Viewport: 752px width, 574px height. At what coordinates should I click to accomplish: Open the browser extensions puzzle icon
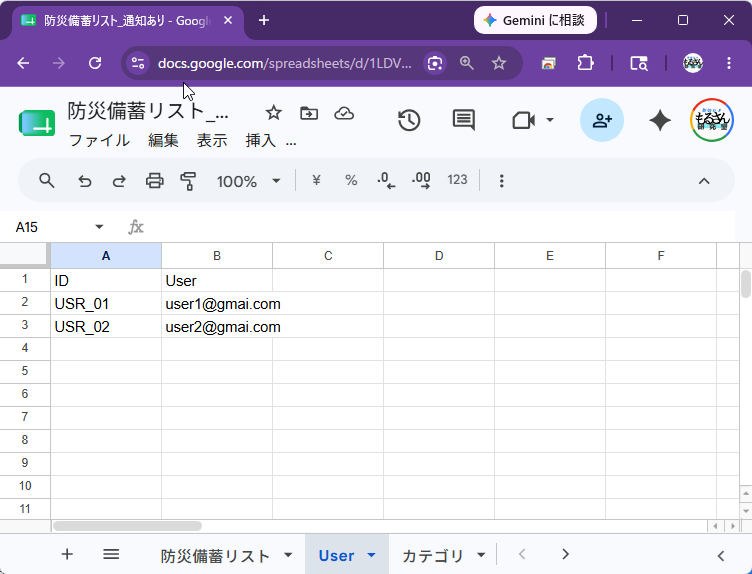(x=585, y=63)
